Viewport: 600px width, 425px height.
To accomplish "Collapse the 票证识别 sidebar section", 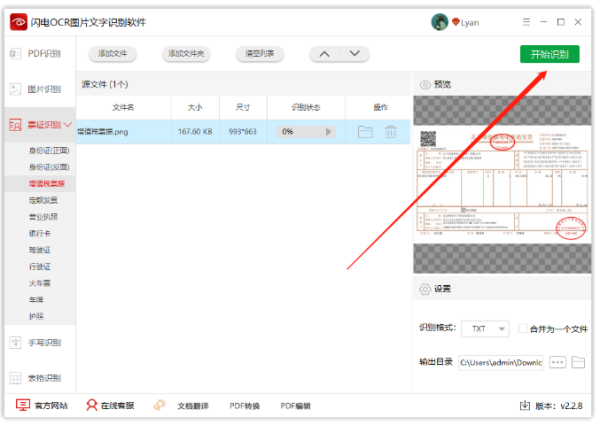I will [68, 125].
